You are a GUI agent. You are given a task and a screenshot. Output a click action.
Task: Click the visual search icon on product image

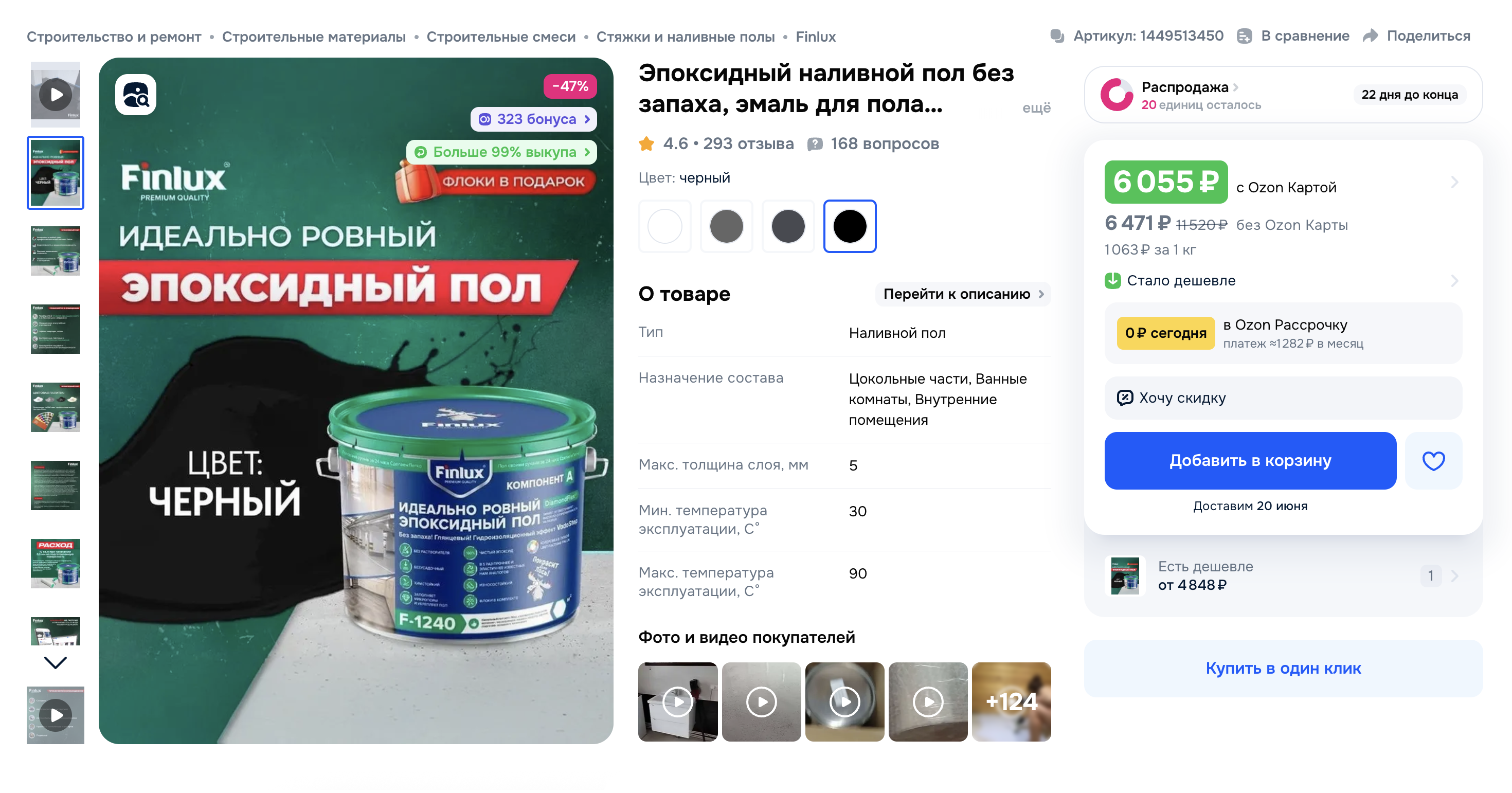click(x=136, y=95)
